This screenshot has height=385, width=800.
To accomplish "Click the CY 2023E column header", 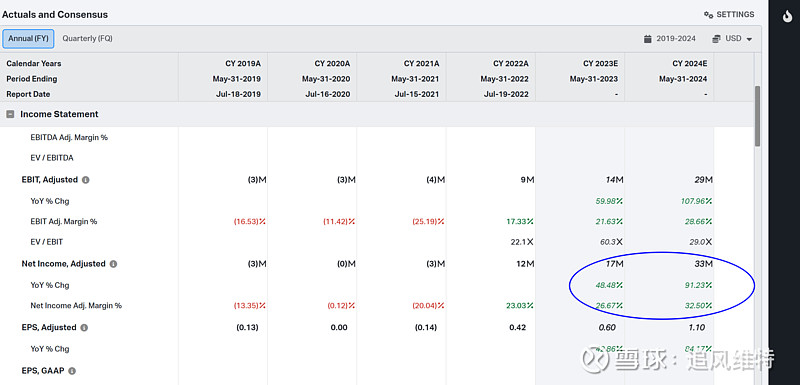I will click(600, 64).
